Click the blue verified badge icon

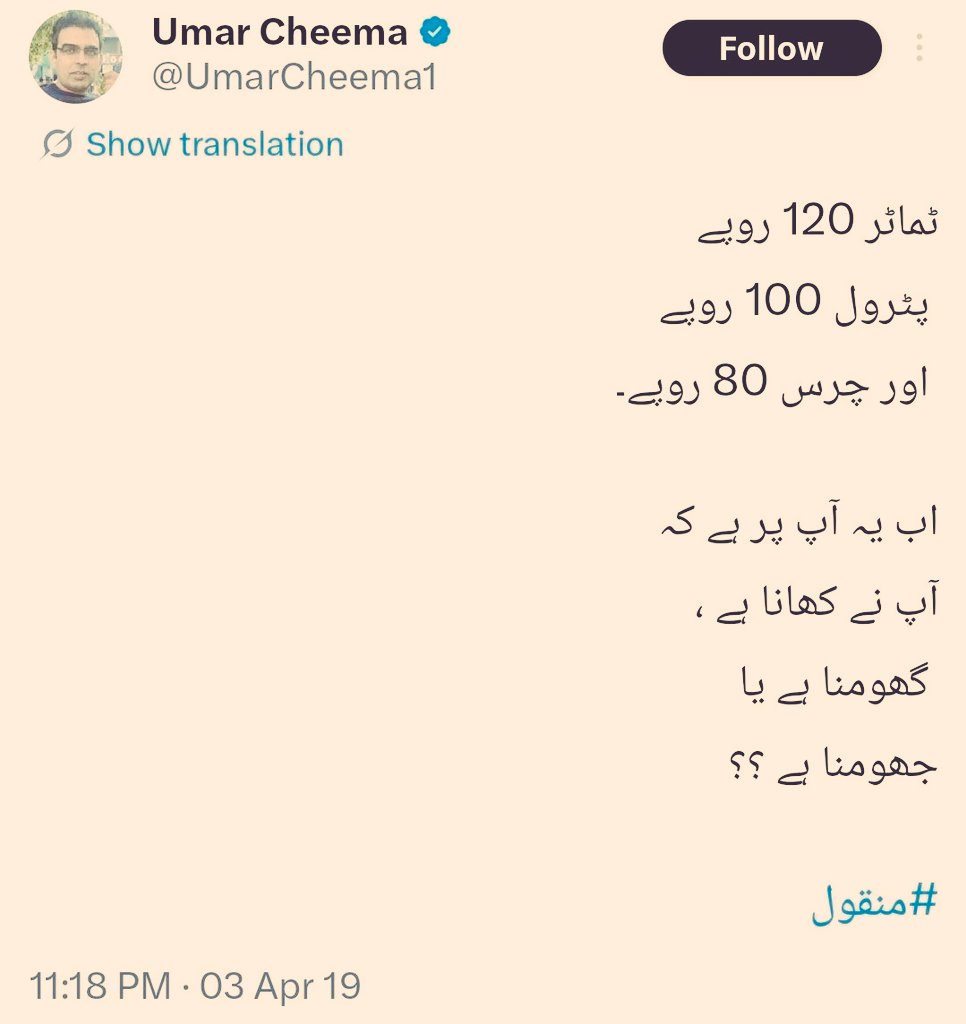[435, 32]
